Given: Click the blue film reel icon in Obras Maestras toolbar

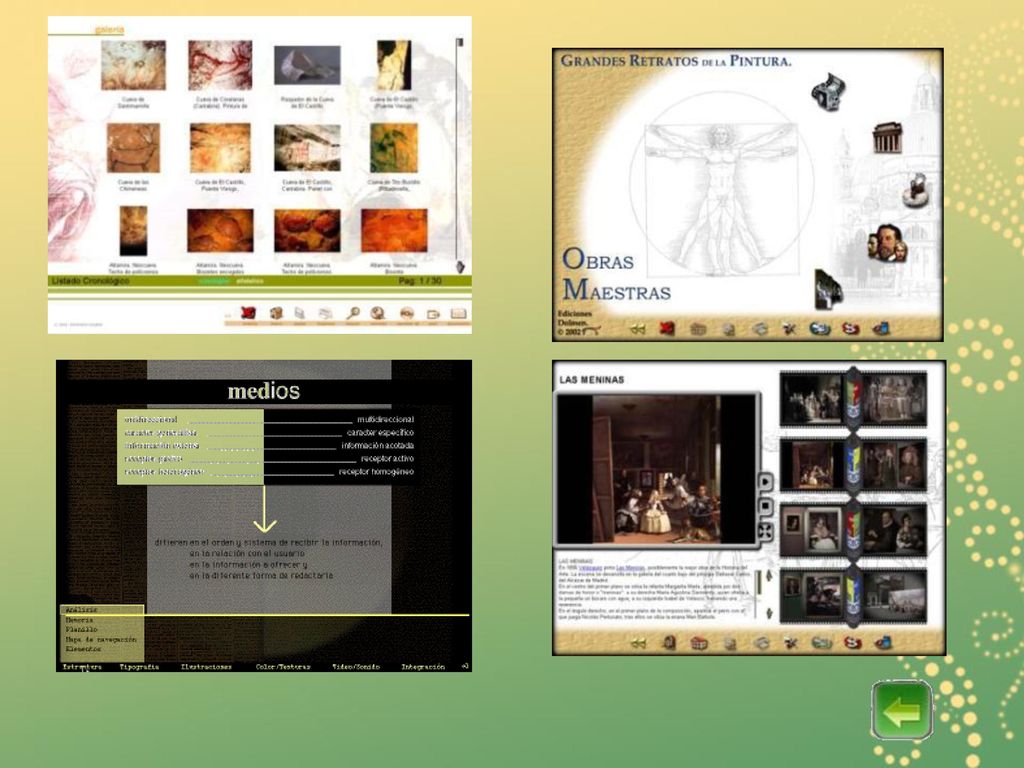Looking at the screenshot, I should coord(820,328).
